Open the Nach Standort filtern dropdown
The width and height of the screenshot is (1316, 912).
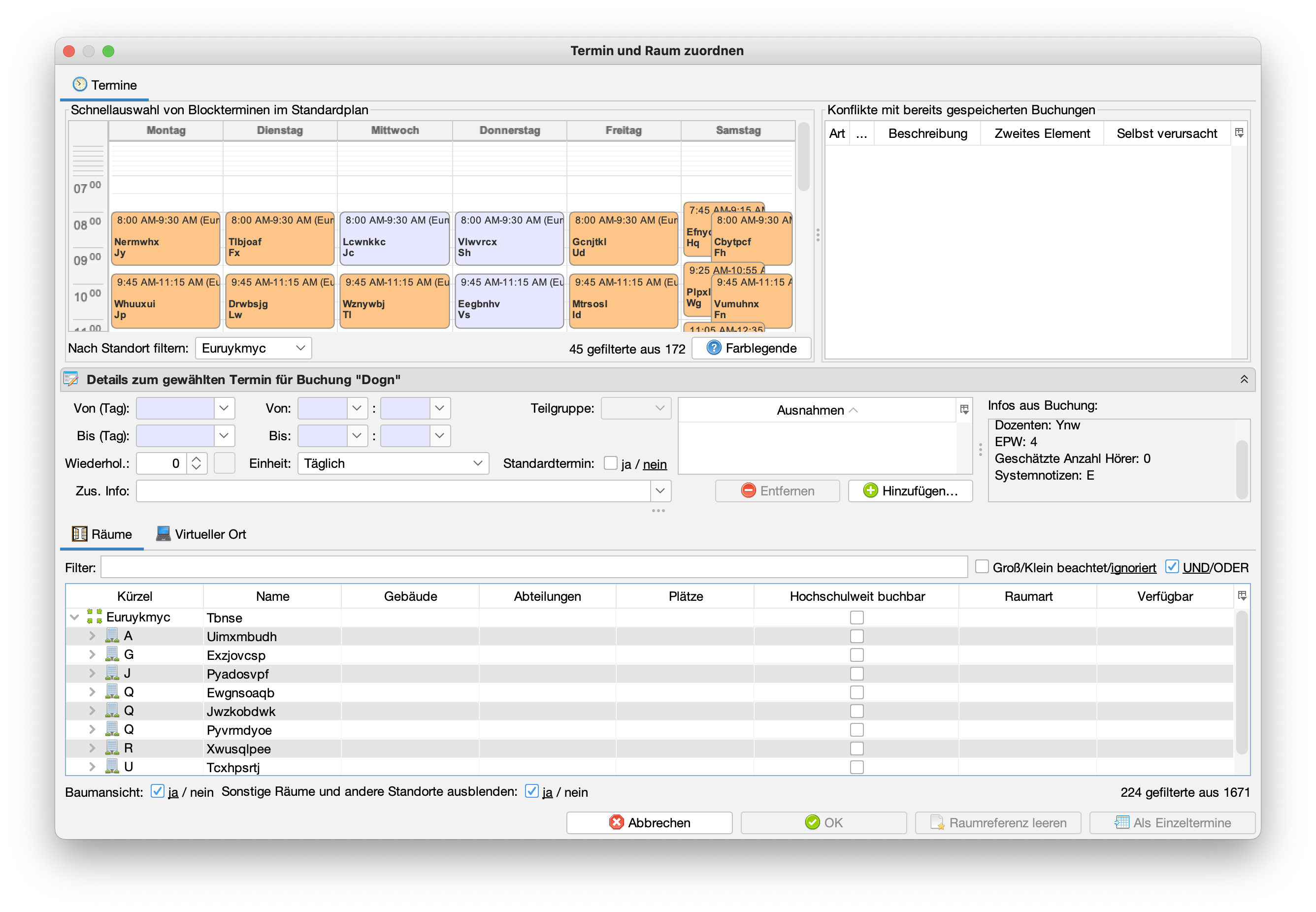pyautogui.click(x=253, y=348)
